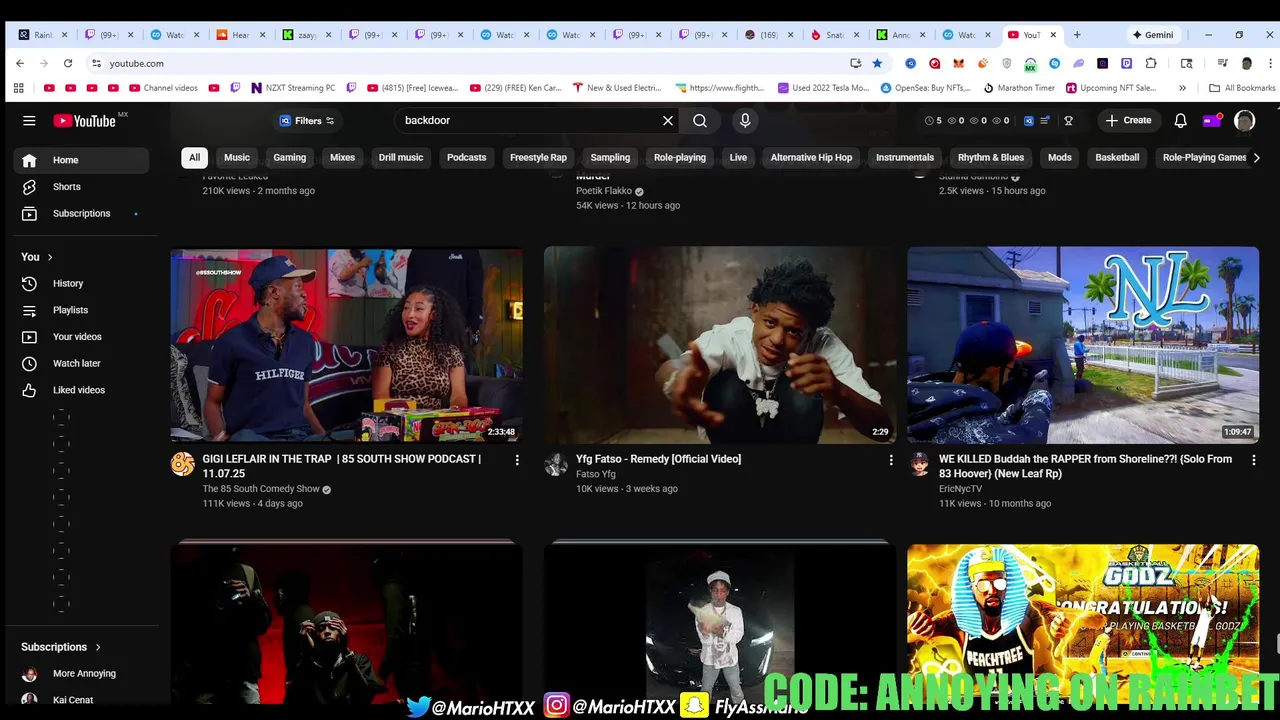Open the notifications bell
Image resolution: width=1280 pixels, height=720 pixels.
1180,120
